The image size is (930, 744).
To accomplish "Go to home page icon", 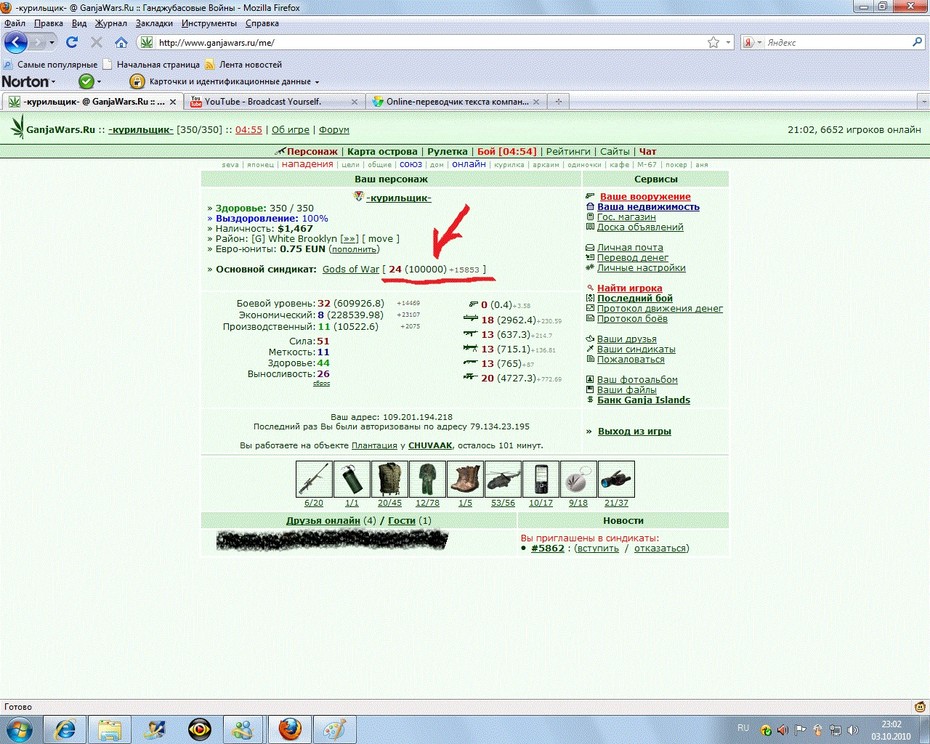I will 121,42.
